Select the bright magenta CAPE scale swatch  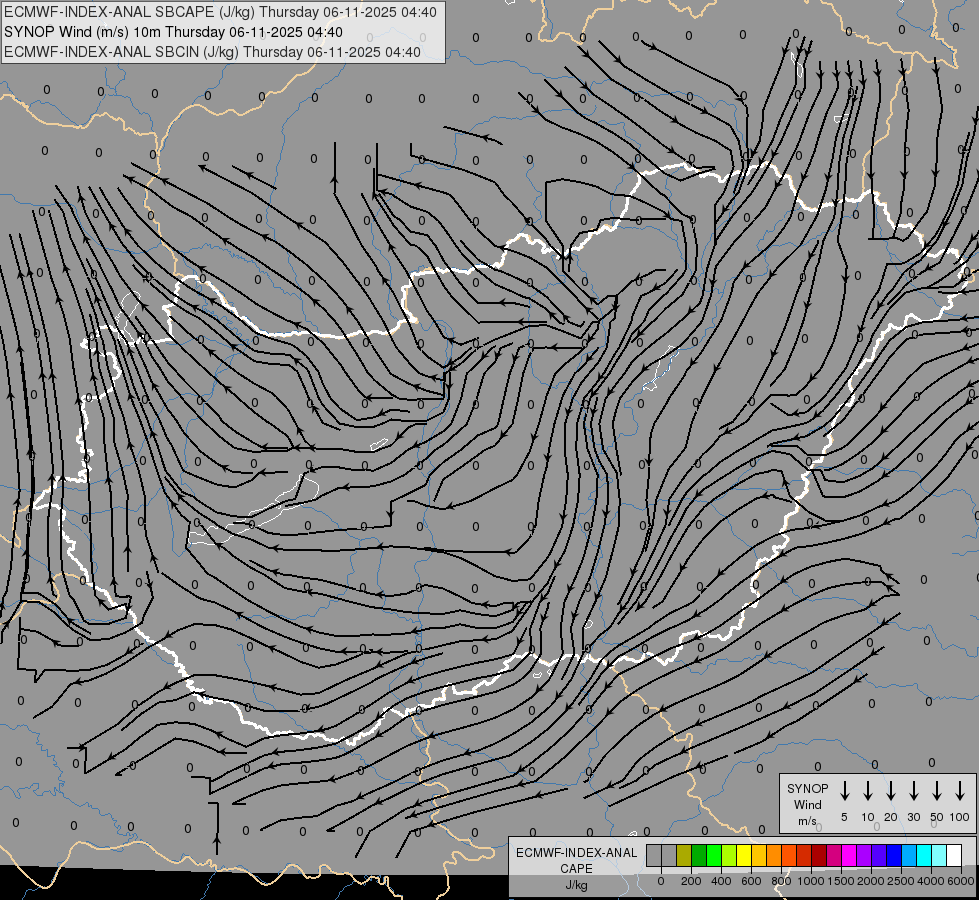point(849,855)
